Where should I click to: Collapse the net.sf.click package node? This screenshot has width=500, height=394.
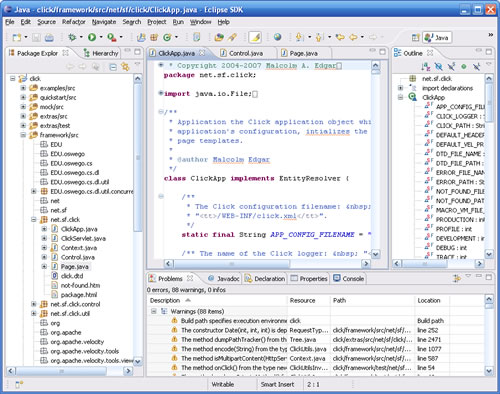[34, 220]
